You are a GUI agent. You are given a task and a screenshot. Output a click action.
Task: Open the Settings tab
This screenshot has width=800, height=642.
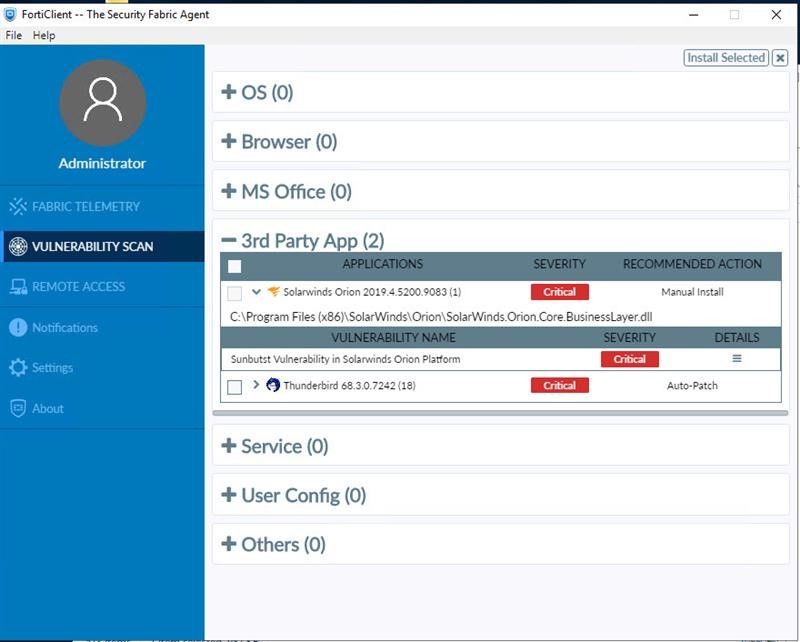click(102, 367)
